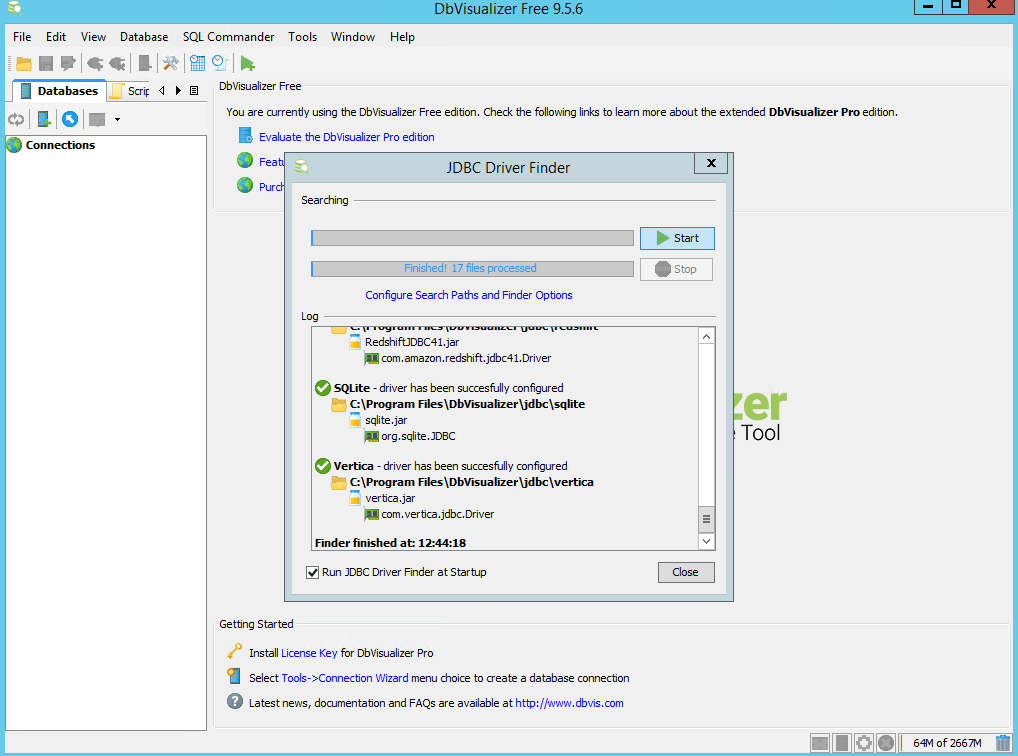Screen dimensions: 1018x756
Task: Click the Close button in the dialog
Action: 686,572
